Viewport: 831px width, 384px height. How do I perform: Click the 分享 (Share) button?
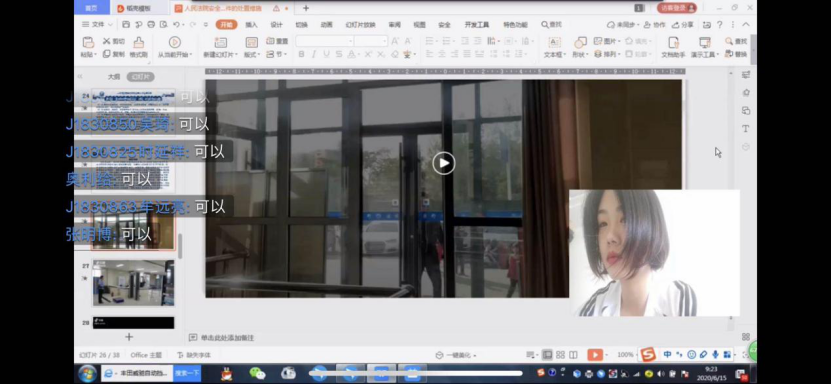pyautogui.click(x=683, y=25)
